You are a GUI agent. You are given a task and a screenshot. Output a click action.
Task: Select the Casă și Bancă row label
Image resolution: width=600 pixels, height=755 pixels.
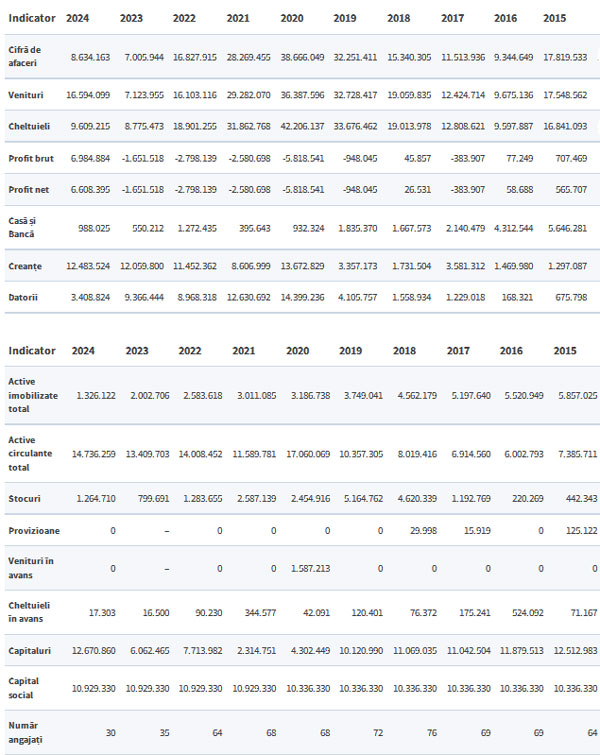pos(22,227)
